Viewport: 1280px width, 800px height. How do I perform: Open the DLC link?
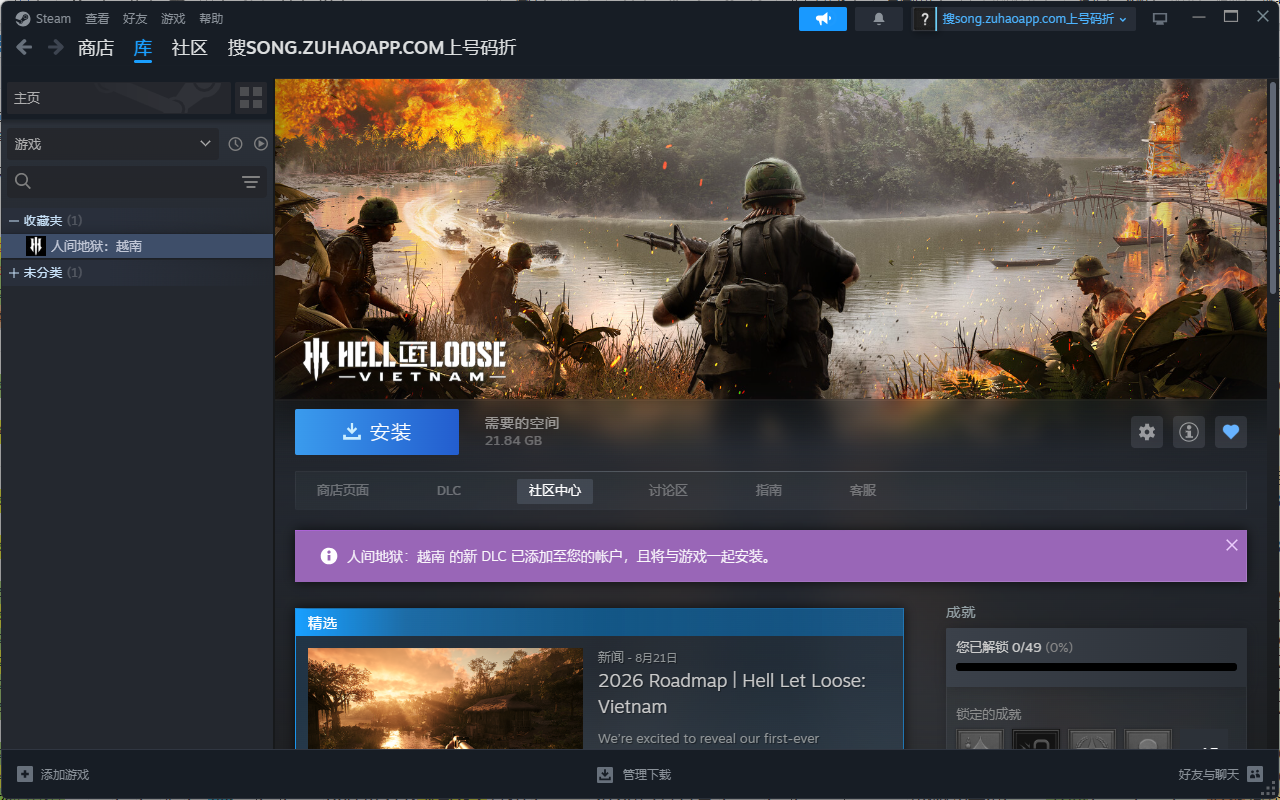pyautogui.click(x=449, y=491)
